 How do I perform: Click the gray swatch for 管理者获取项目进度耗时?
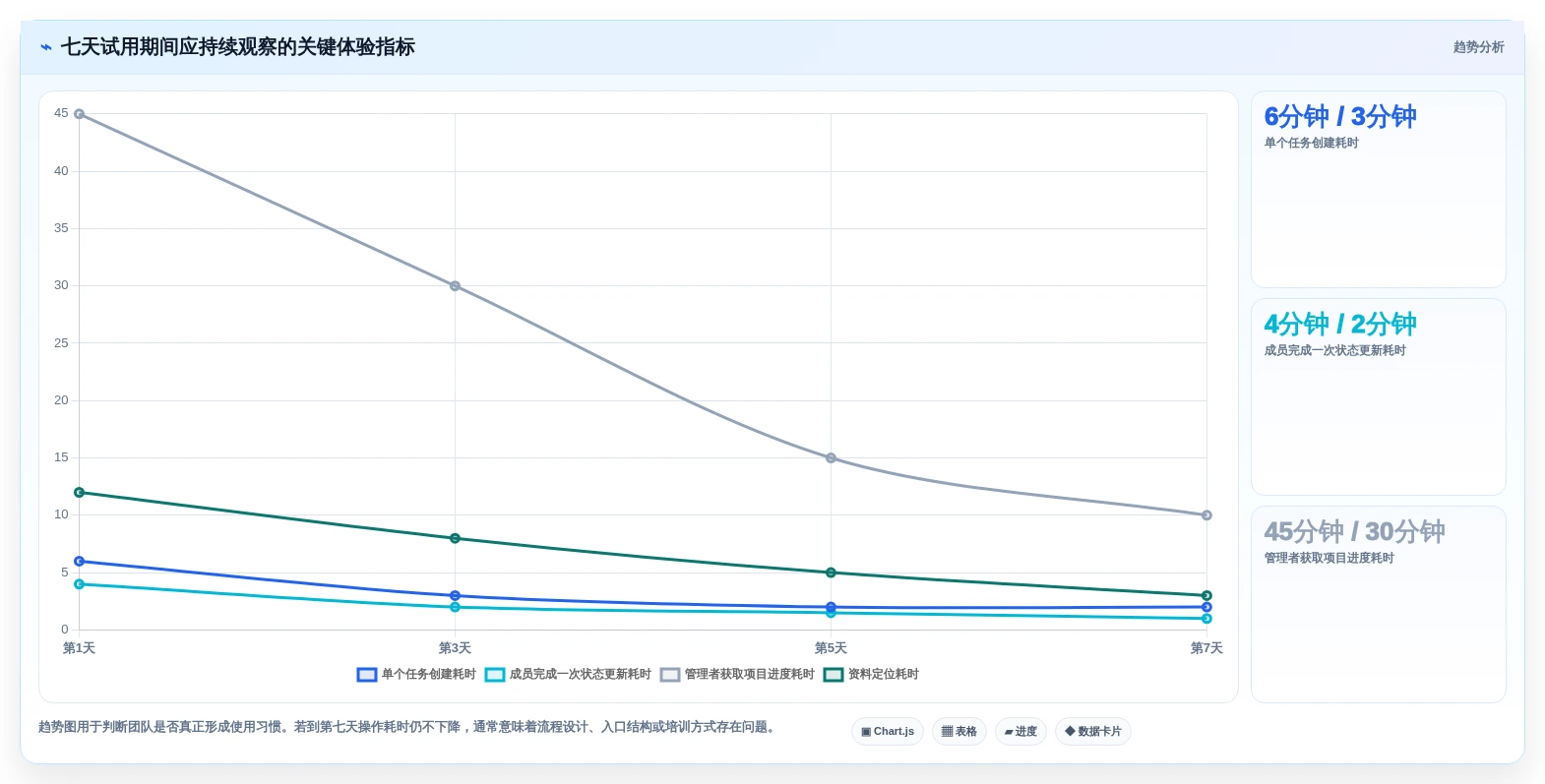(x=670, y=675)
